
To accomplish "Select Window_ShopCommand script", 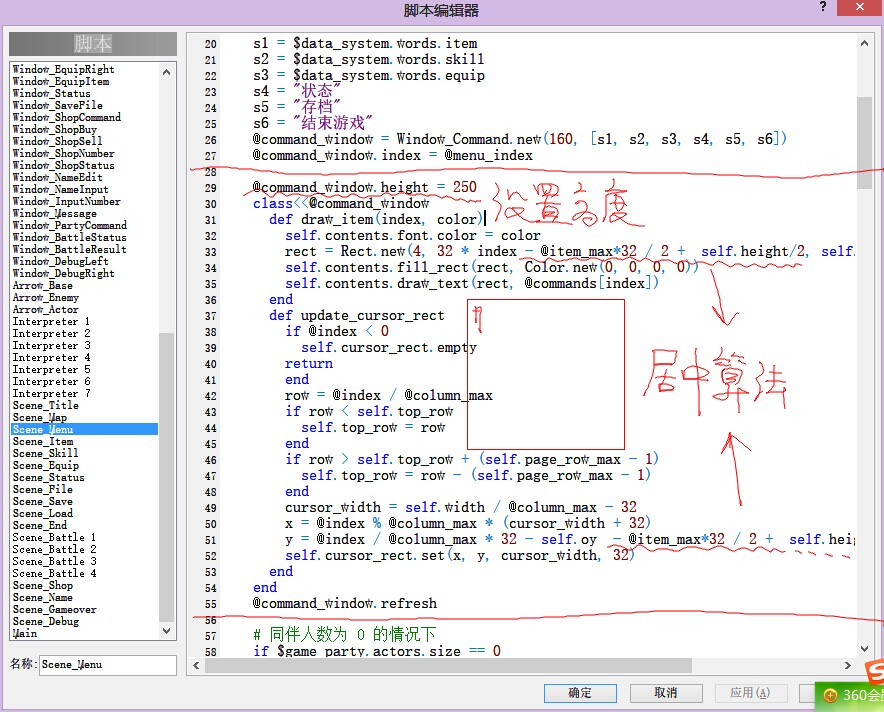I will (x=67, y=117).
